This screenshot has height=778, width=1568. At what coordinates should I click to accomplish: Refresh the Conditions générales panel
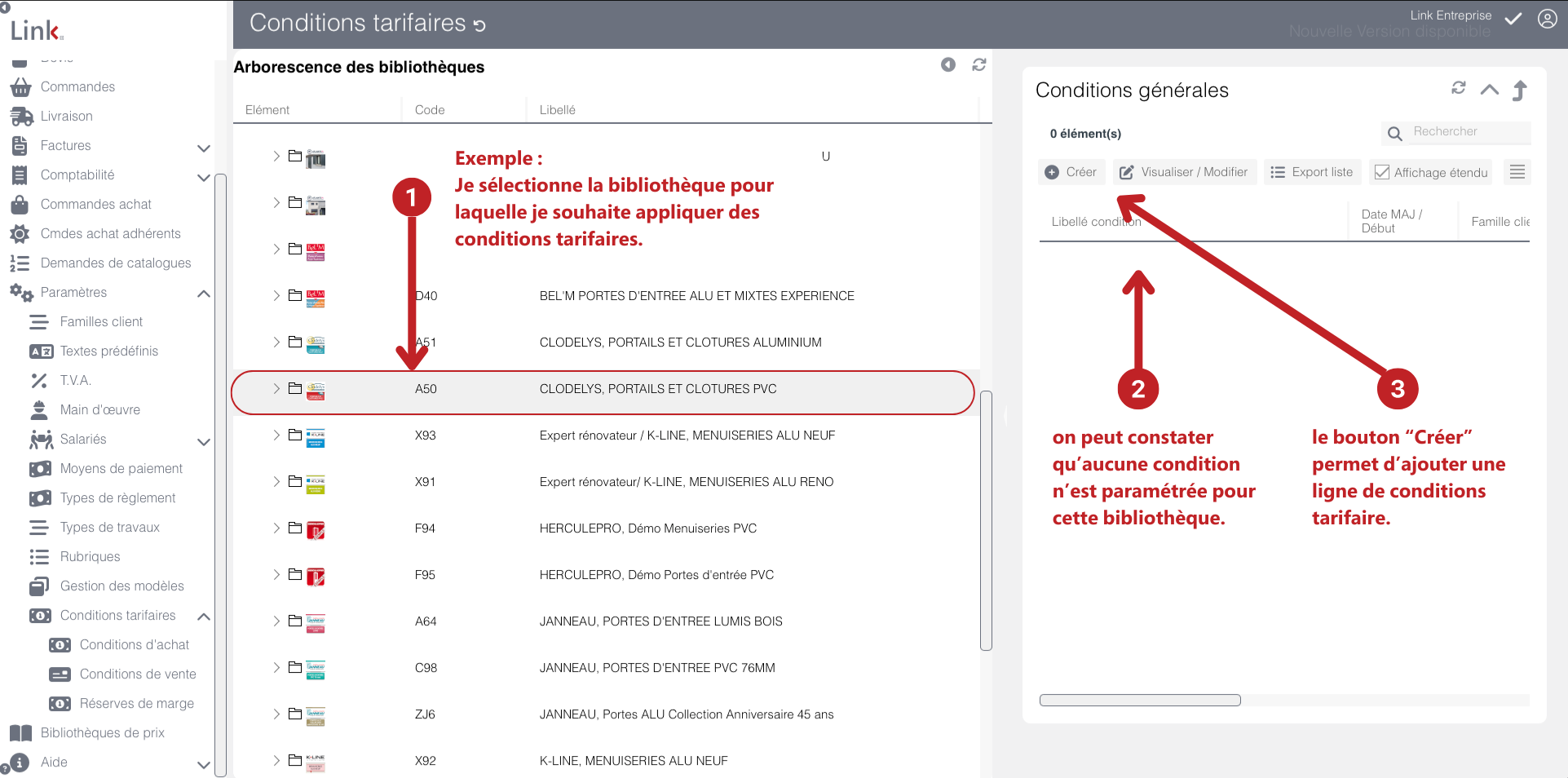click(1459, 88)
